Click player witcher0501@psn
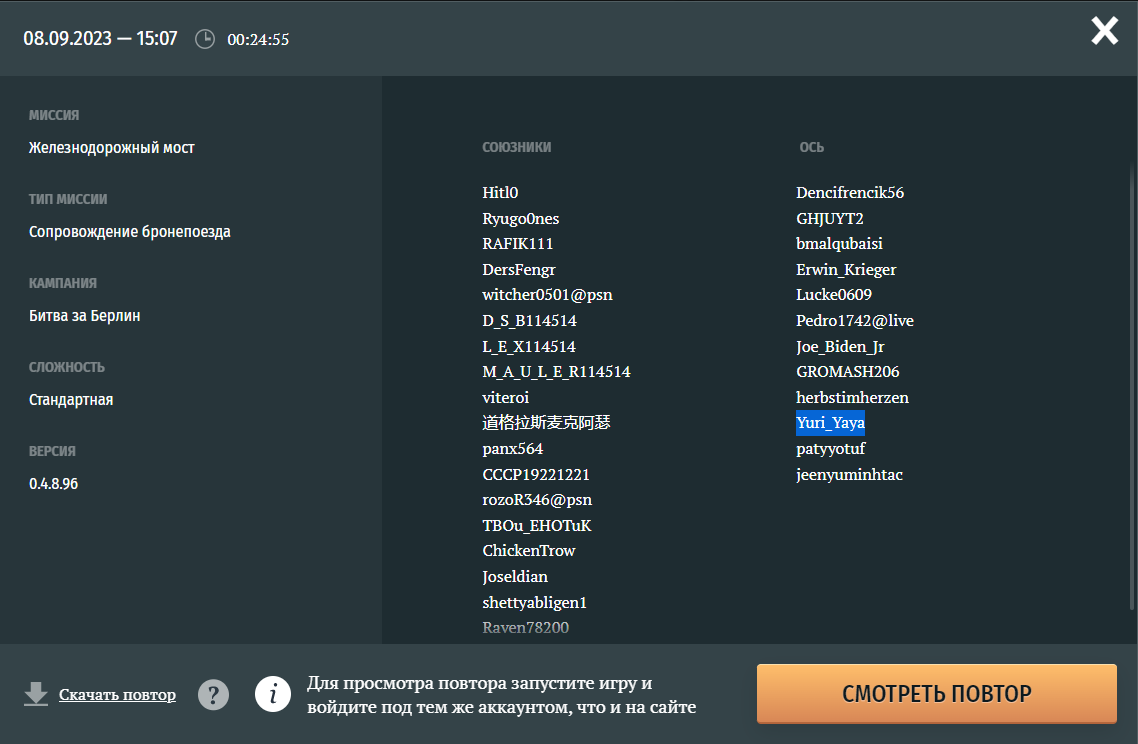Screen dimensions: 1138x744 [x=547, y=295]
